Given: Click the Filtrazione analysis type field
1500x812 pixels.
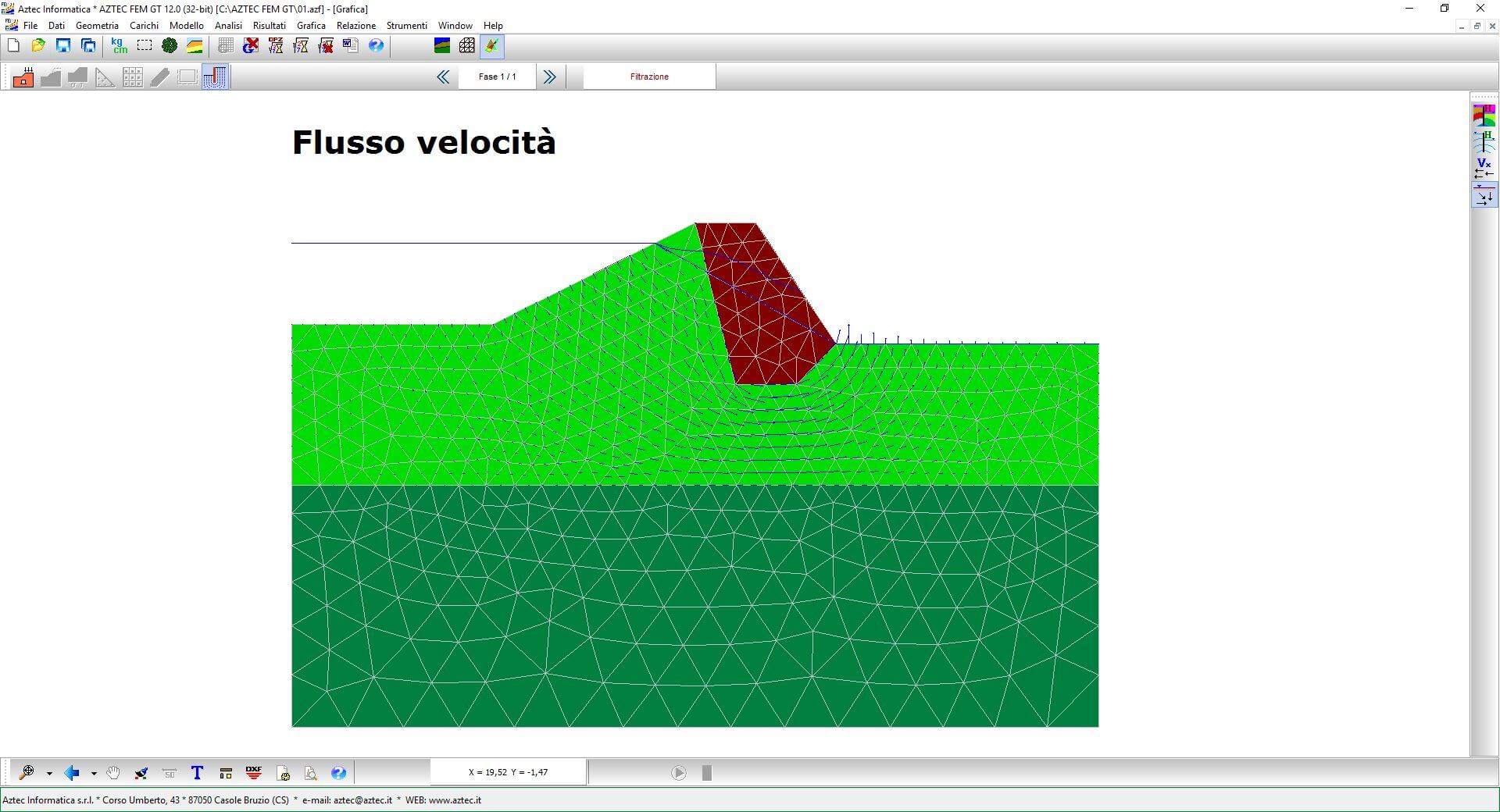Looking at the screenshot, I should coord(649,77).
